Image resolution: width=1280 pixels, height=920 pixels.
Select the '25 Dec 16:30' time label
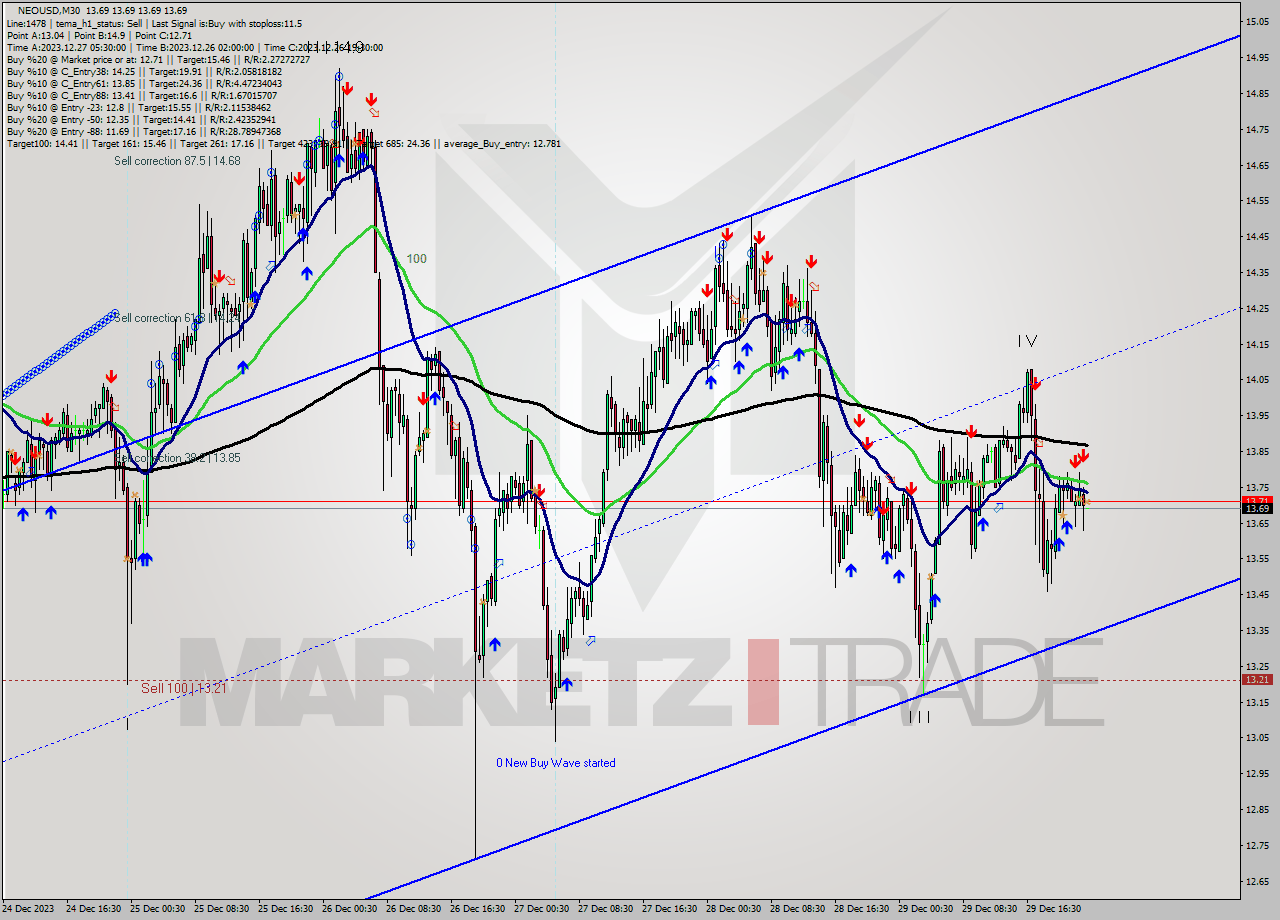tap(284, 910)
